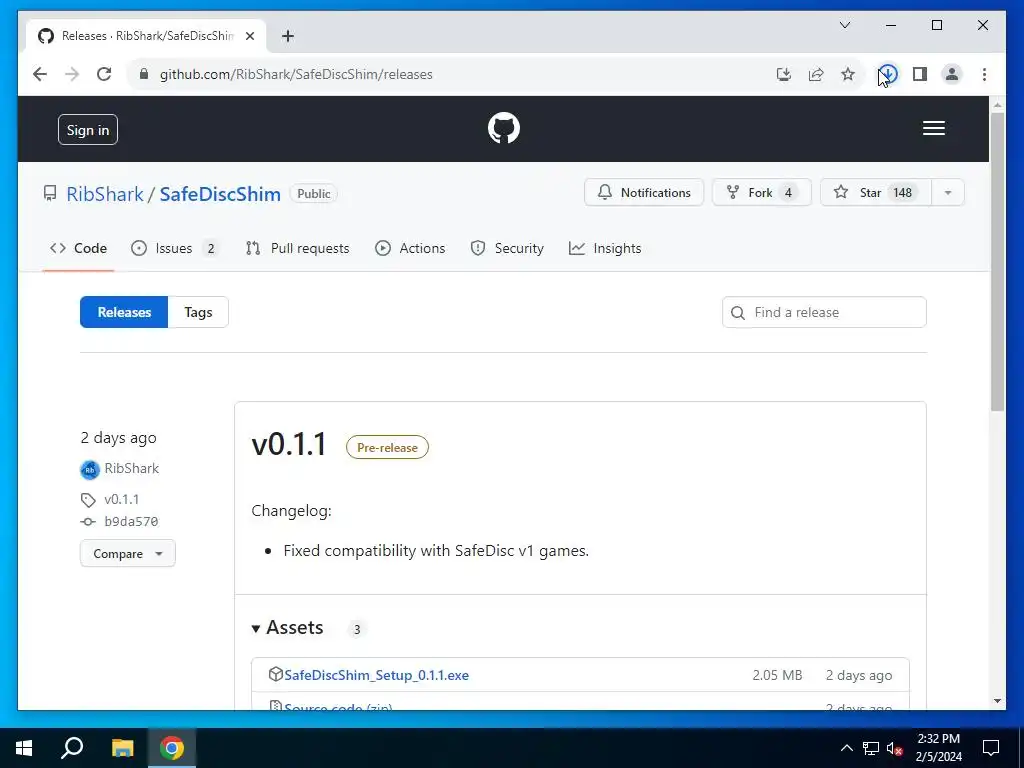The width and height of the screenshot is (1024, 768).
Task: Click the install app icon in address bar
Action: pos(784,74)
